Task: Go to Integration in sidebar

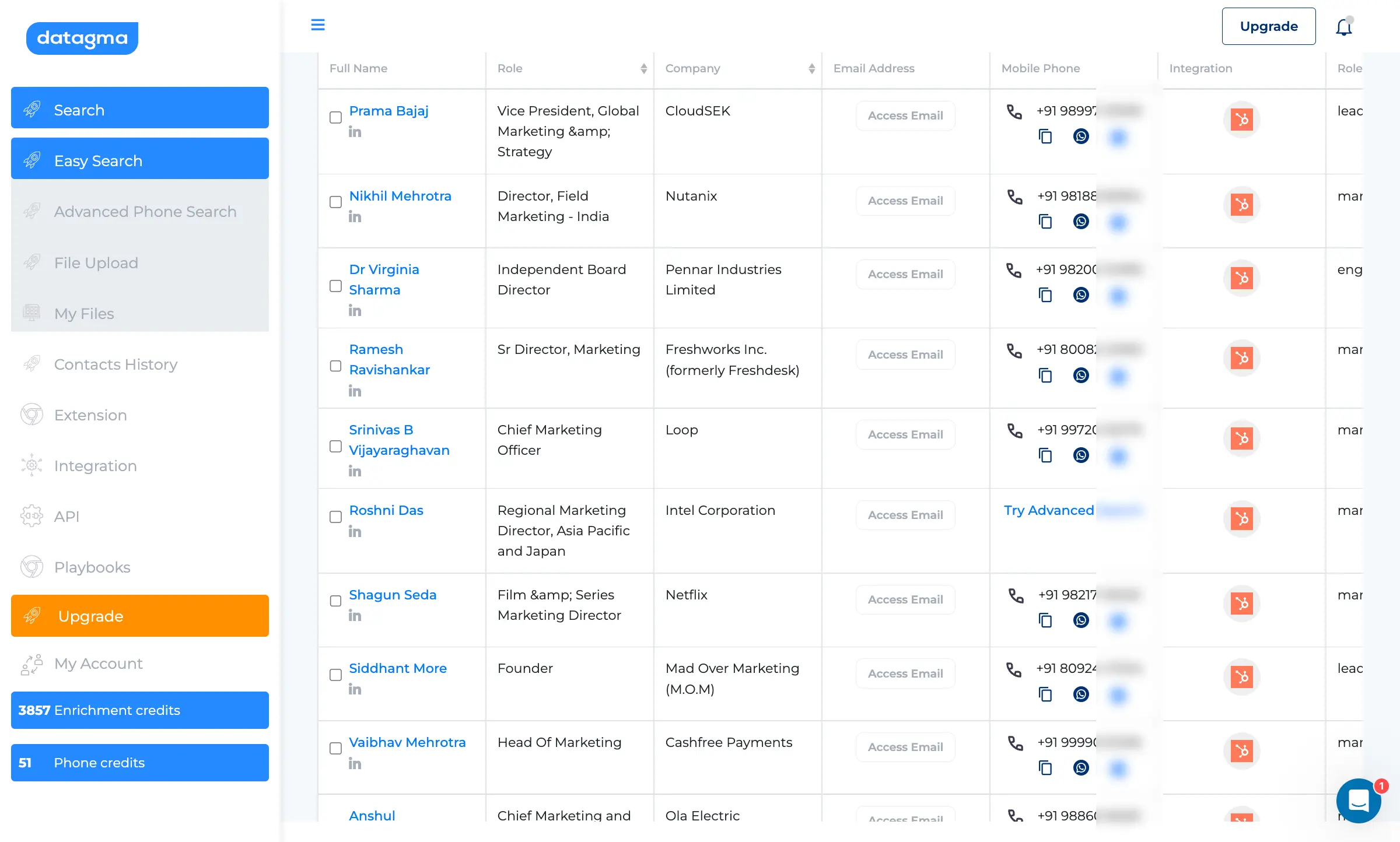Action: click(96, 466)
